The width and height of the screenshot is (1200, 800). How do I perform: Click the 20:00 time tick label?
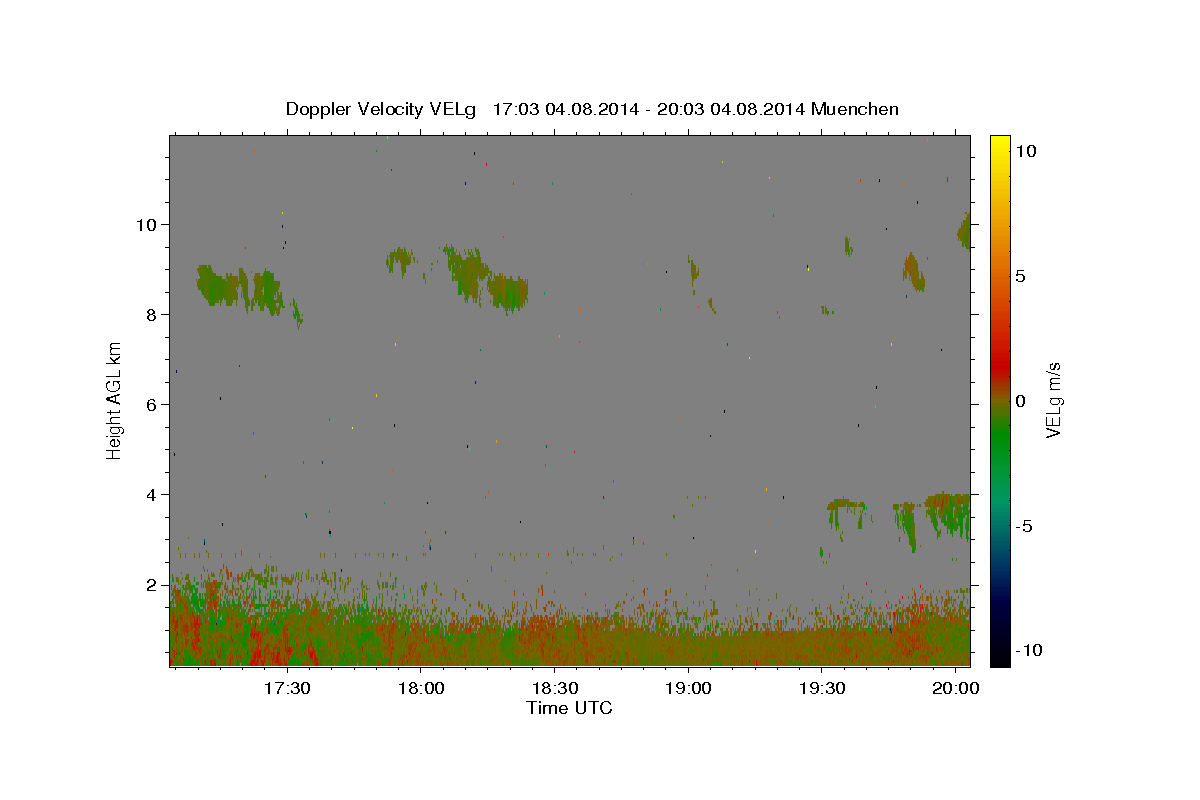(x=955, y=689)
